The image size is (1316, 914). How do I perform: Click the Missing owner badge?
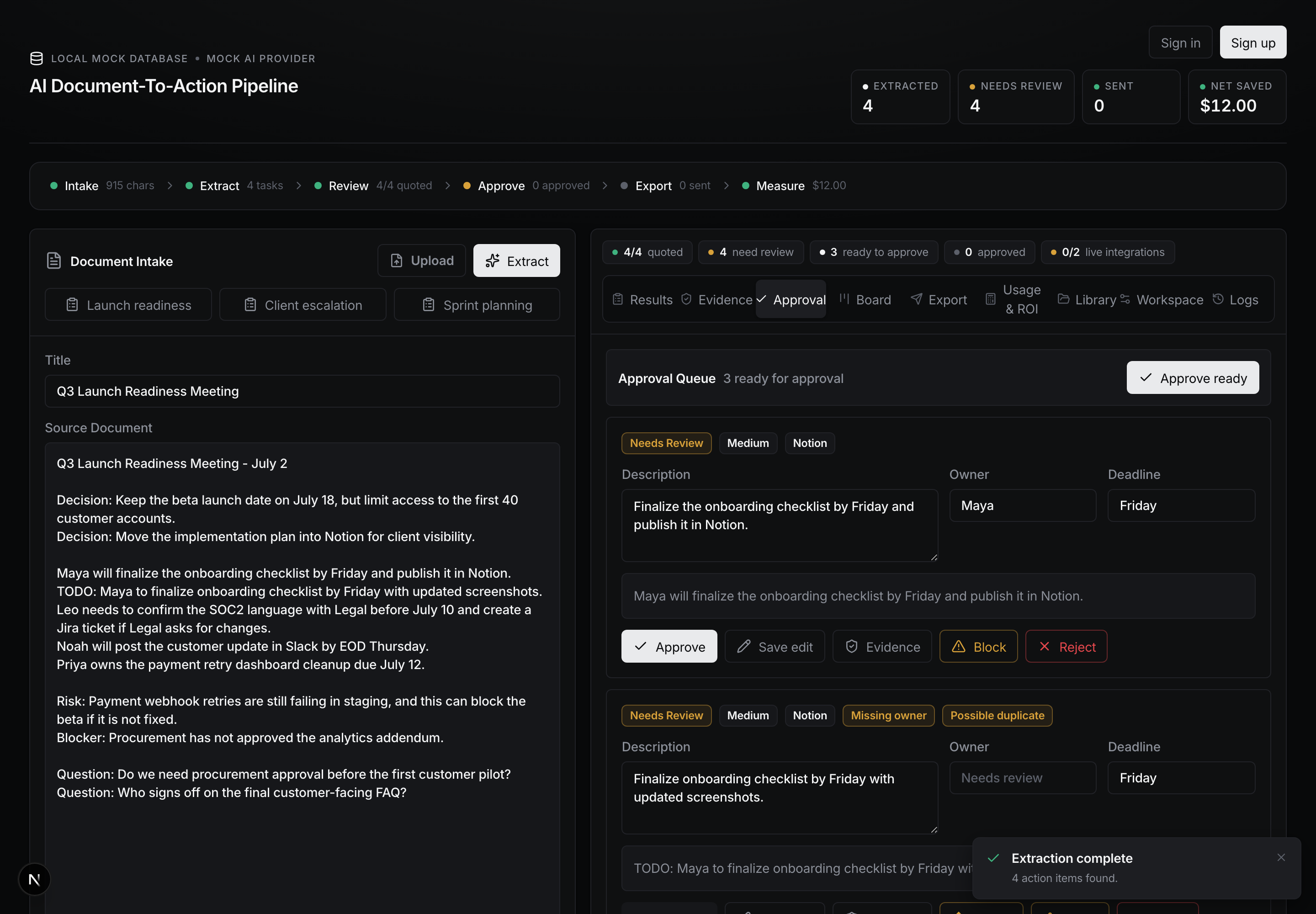(888, 715)
